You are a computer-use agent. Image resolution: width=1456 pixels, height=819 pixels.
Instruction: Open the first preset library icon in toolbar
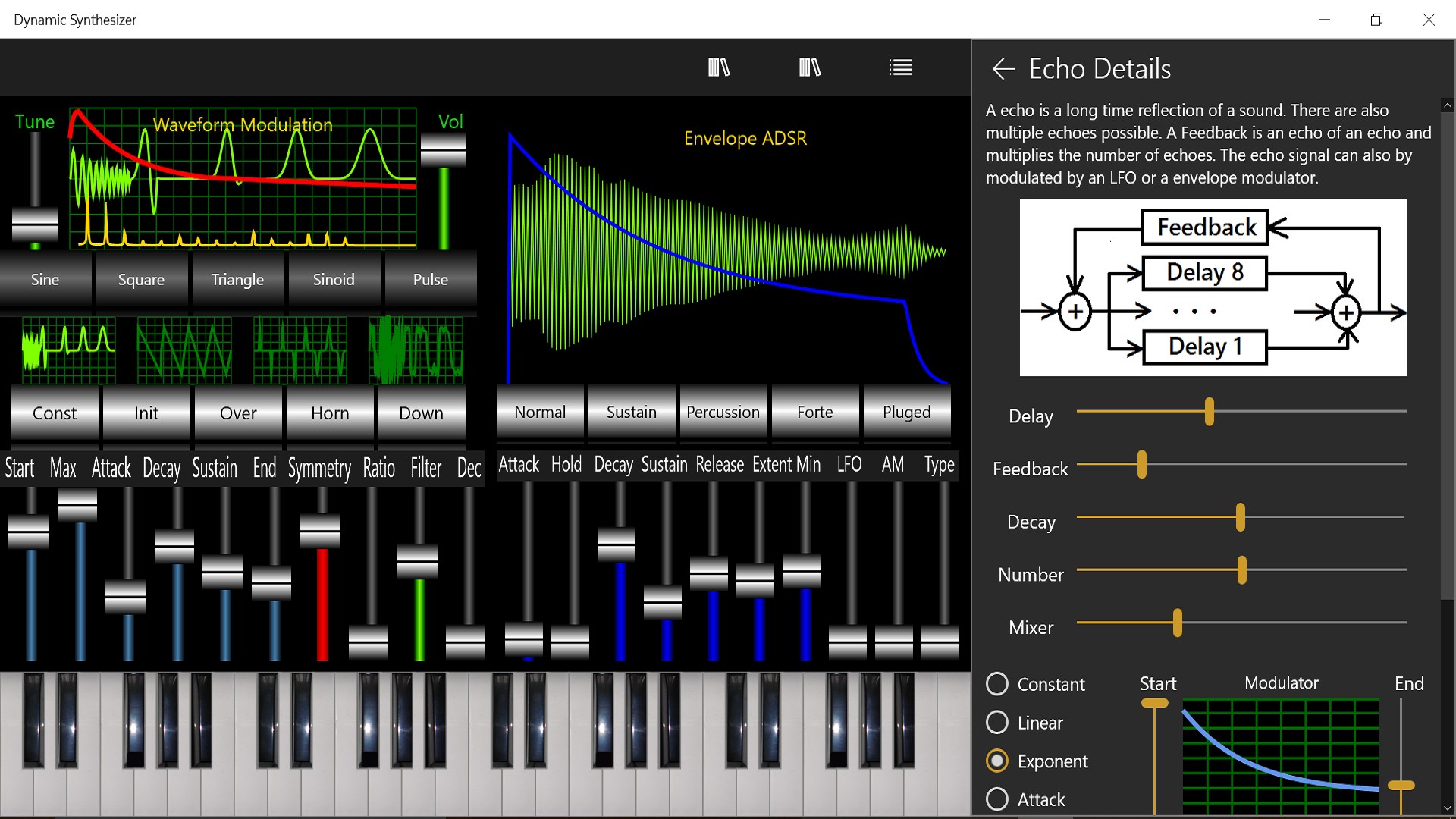(x=718, y=67)
